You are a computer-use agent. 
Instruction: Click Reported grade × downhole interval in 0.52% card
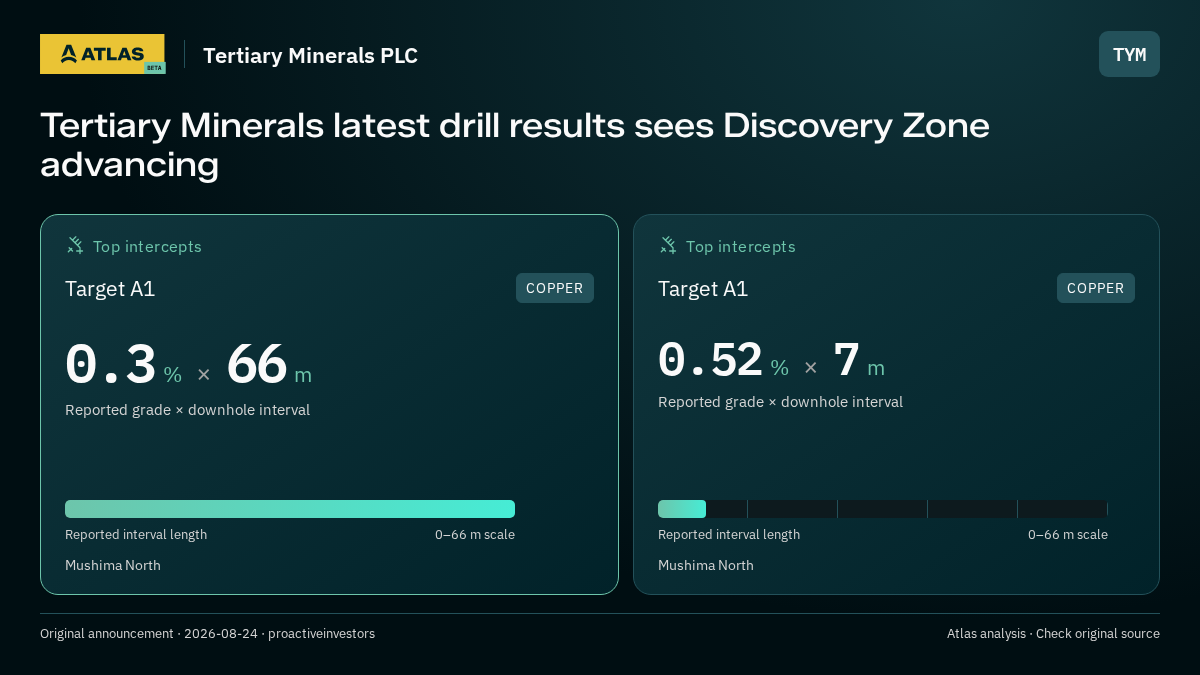(780, 402)
